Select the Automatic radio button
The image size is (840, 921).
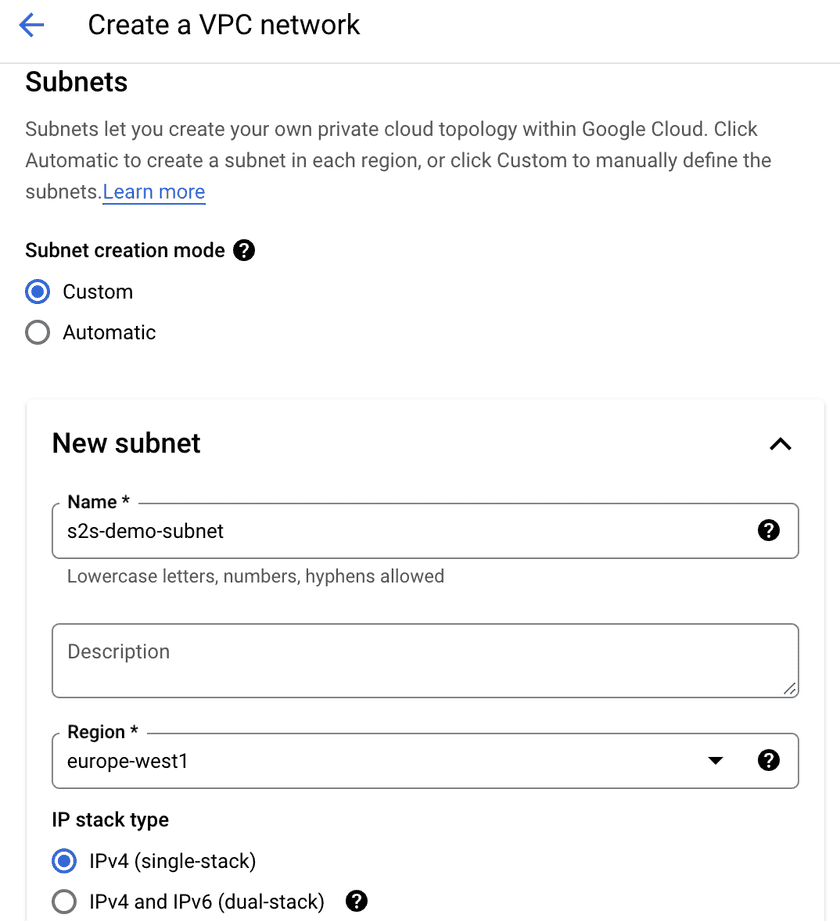click(38, 332)
